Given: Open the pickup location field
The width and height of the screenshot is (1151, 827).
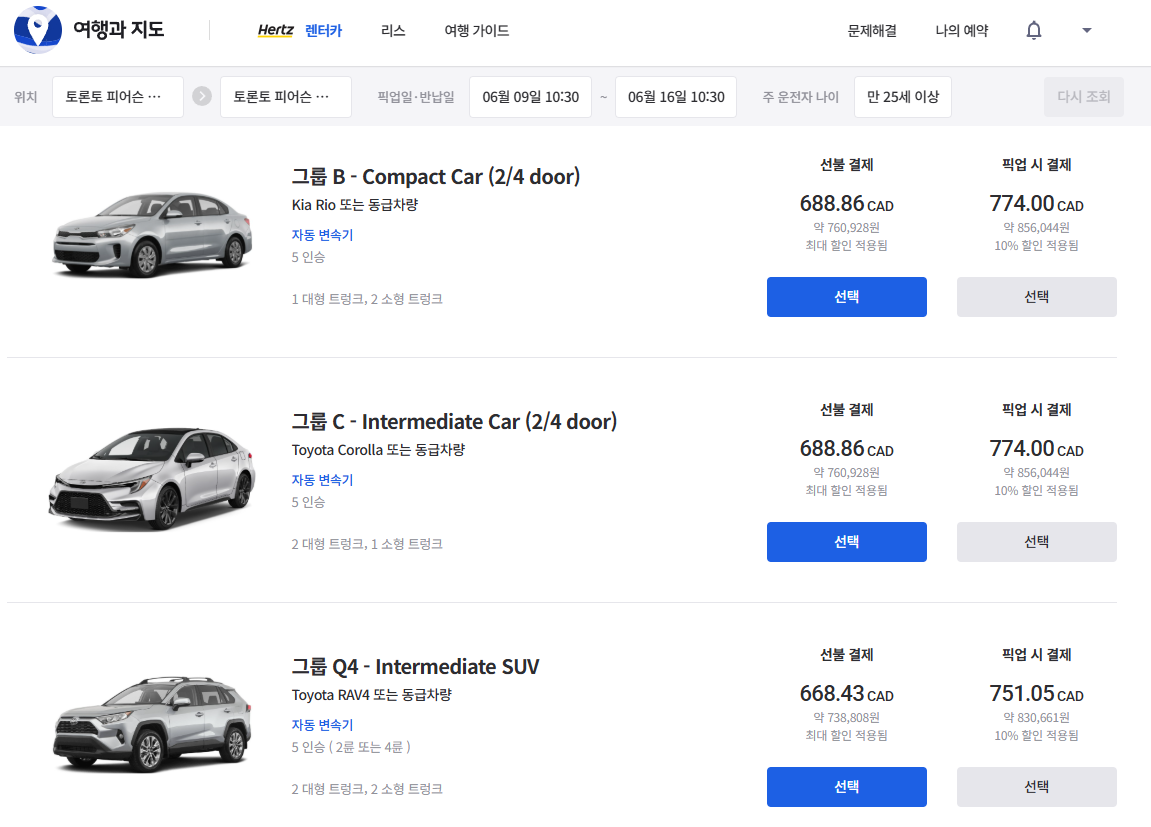Looking at the screenshot, I should (x=118, y=97).
